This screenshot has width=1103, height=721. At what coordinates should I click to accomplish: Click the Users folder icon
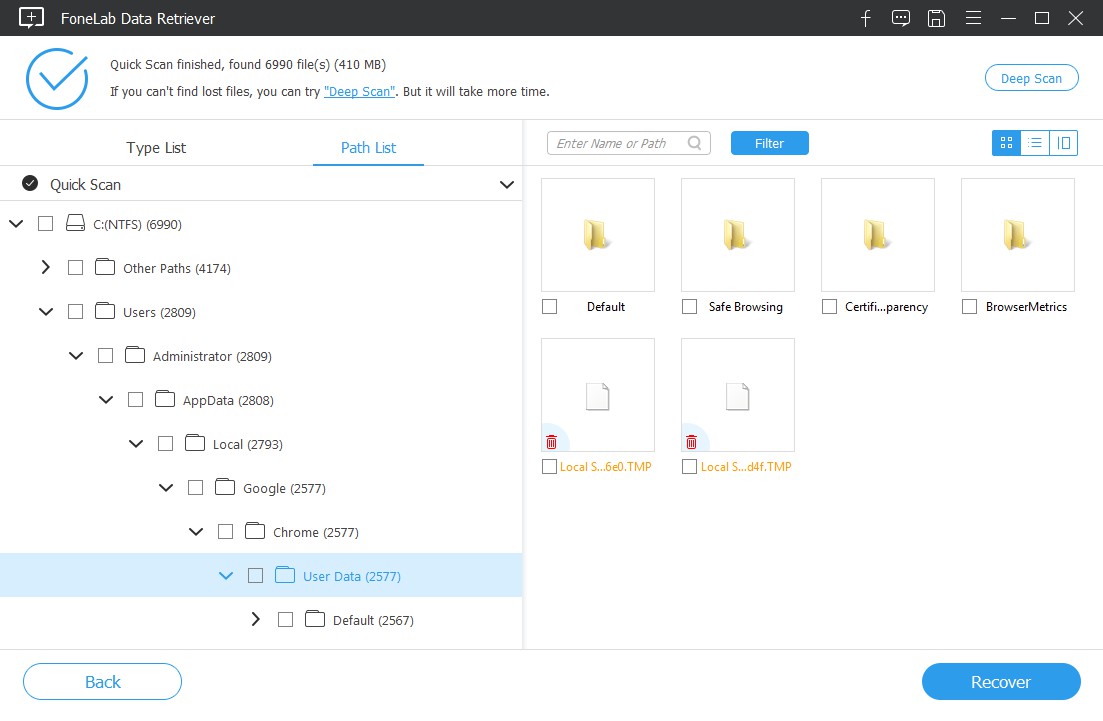(x=105, y=311)
